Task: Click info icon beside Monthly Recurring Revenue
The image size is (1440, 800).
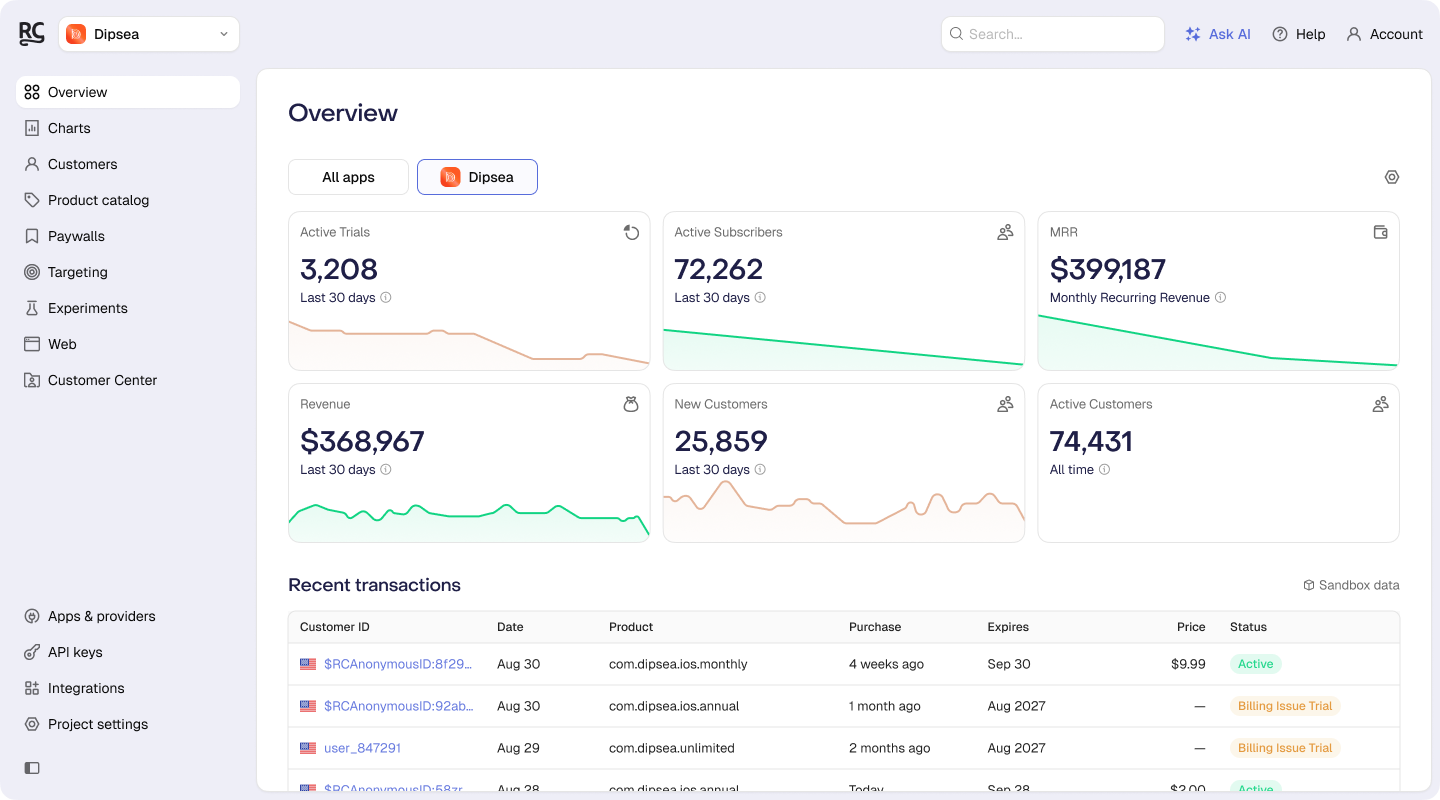Action: [x=1220, y=298]
